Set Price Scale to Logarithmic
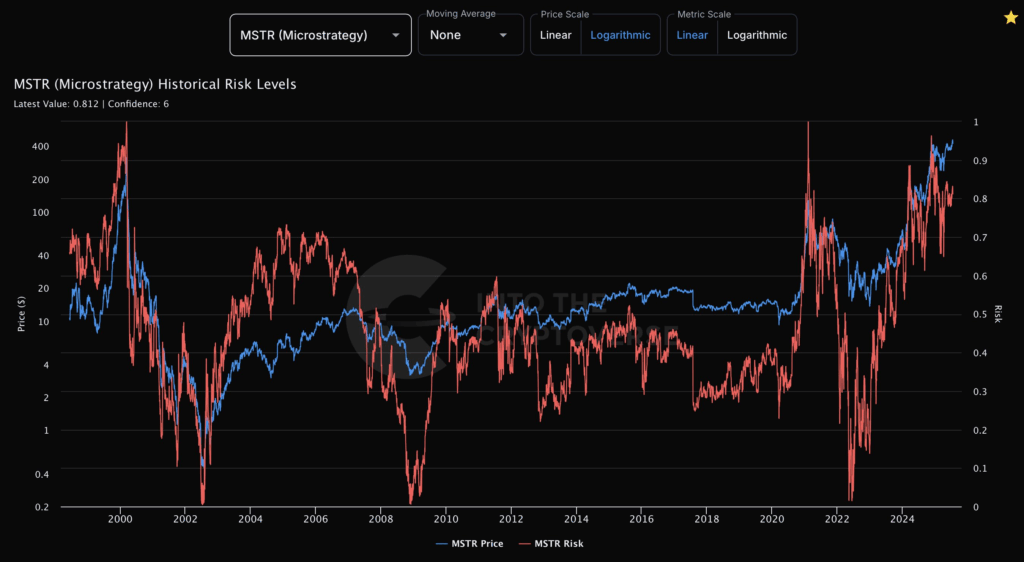This screenshot has height=562, width=1024. pos(620,35)
